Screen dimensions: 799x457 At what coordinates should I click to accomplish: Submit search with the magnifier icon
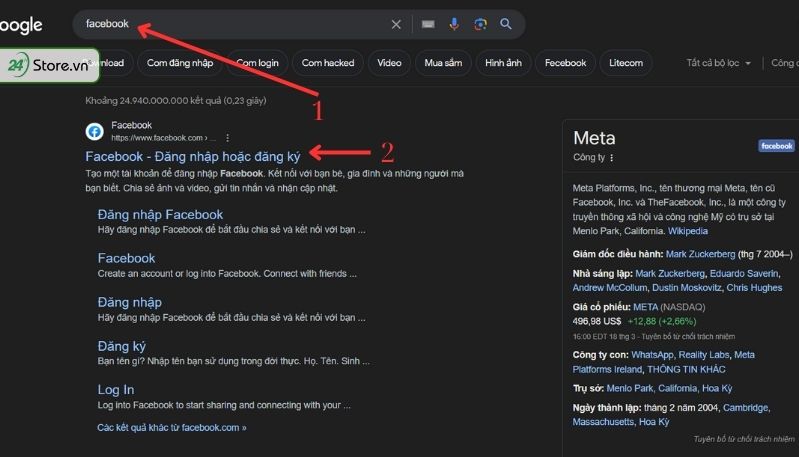pos(505,24)
